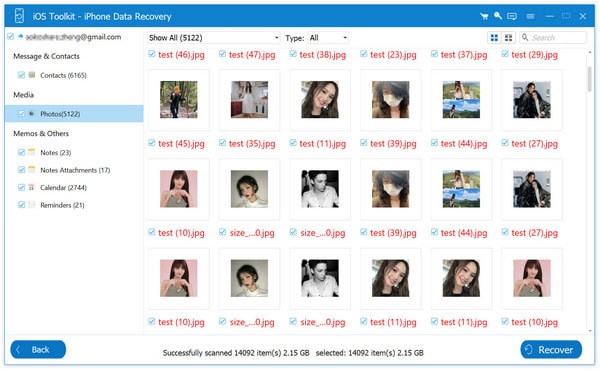
Task: Uncheck the test (38).jpg checkbox
Action: [x=293, y=54]
